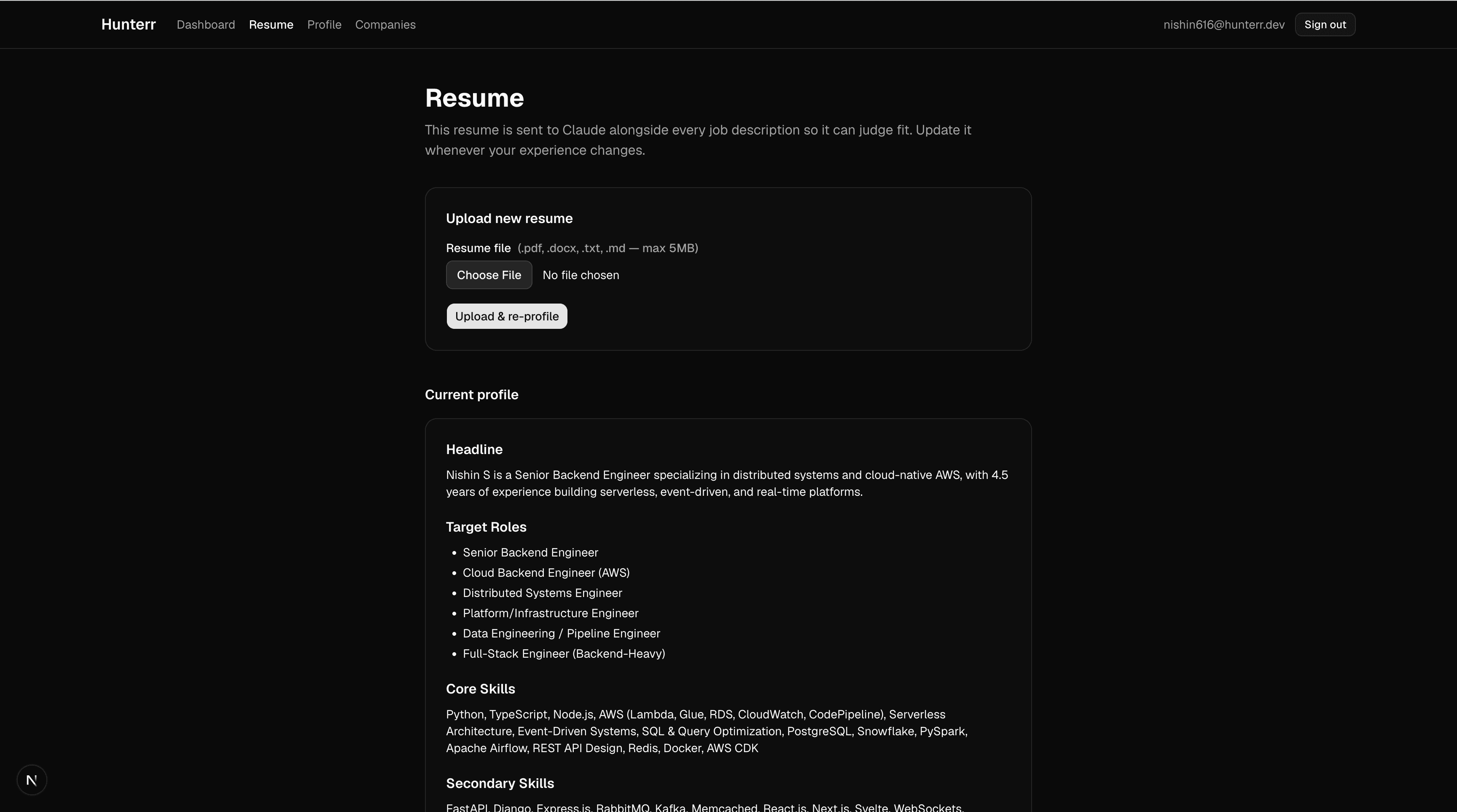Click Upload & re-profile button
The image size is (1457, 812).
tap(507, 316)
